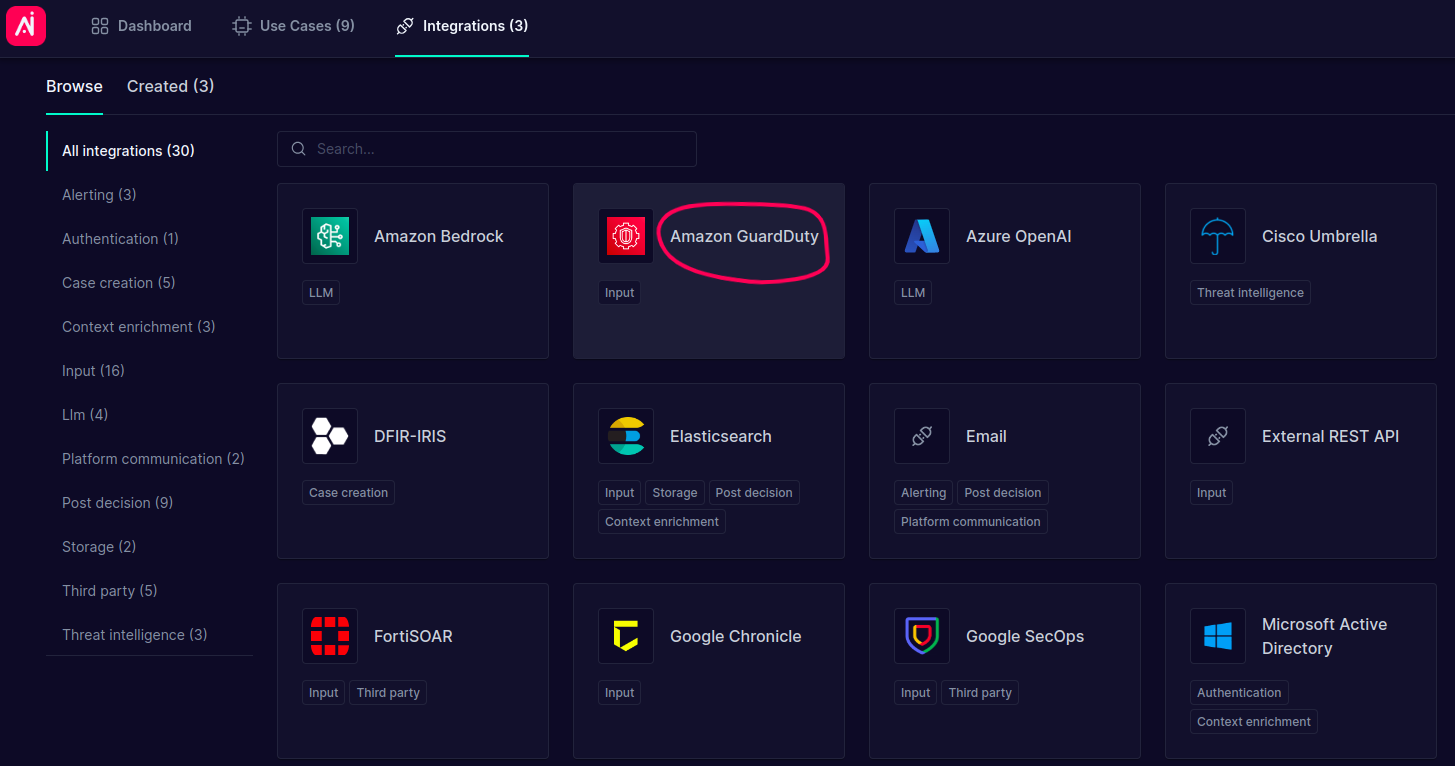Filter by Storage (2) category
The width and height of the screenshot is (1455, 766).
[x=99, y=547]
